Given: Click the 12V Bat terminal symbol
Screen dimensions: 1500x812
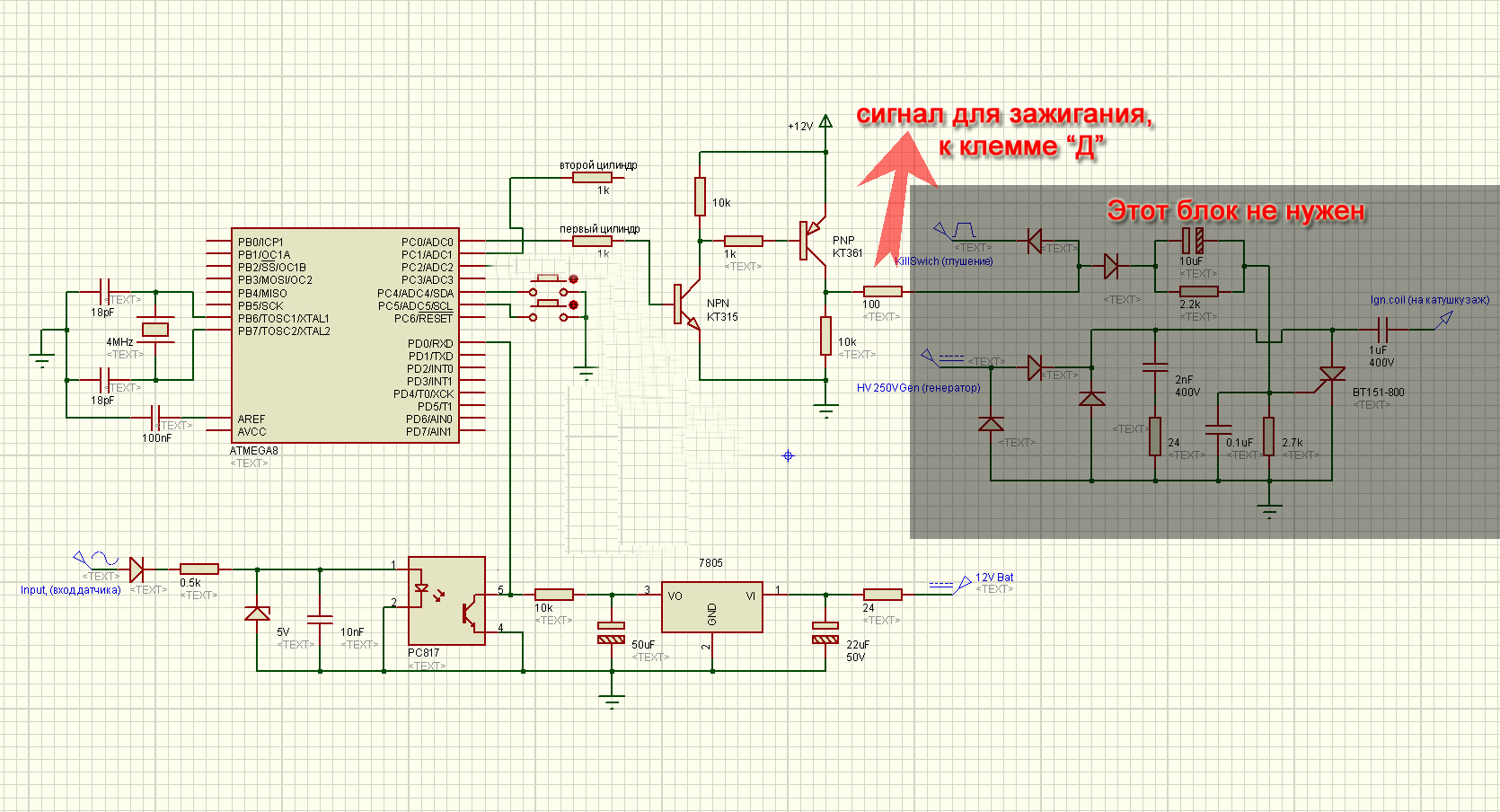Looking at the screenshot, I should (950, 585).
